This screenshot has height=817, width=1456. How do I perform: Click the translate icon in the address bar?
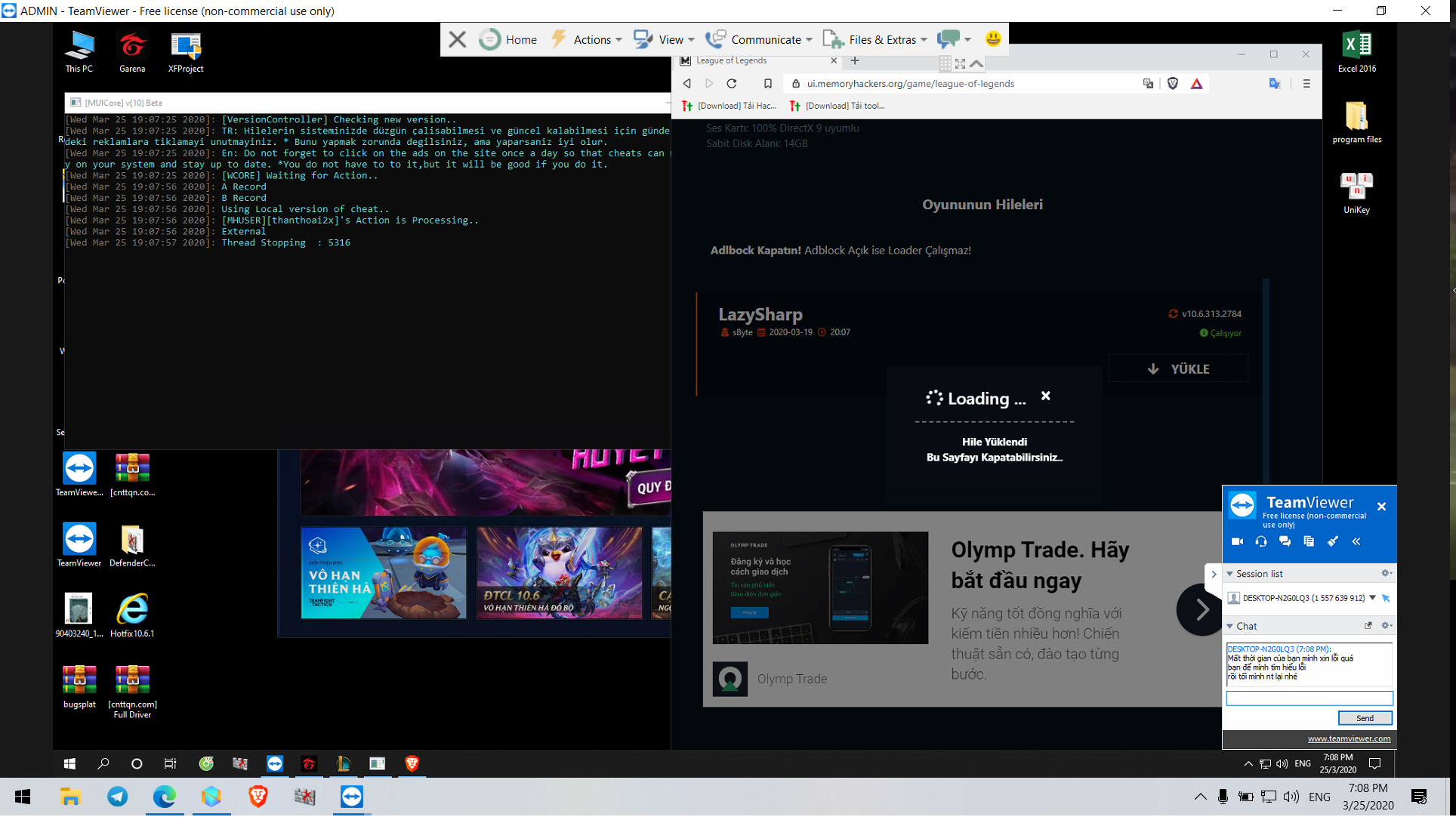pyautogui.click(x=1148, y=84)
